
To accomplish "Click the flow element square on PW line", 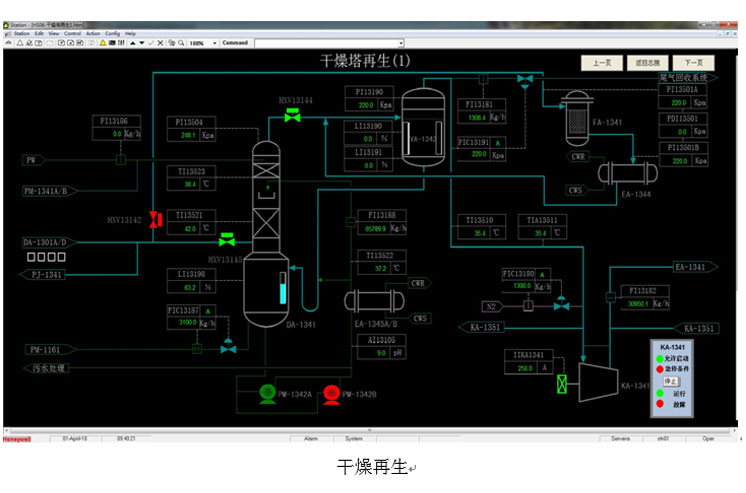I will (121, 160).
